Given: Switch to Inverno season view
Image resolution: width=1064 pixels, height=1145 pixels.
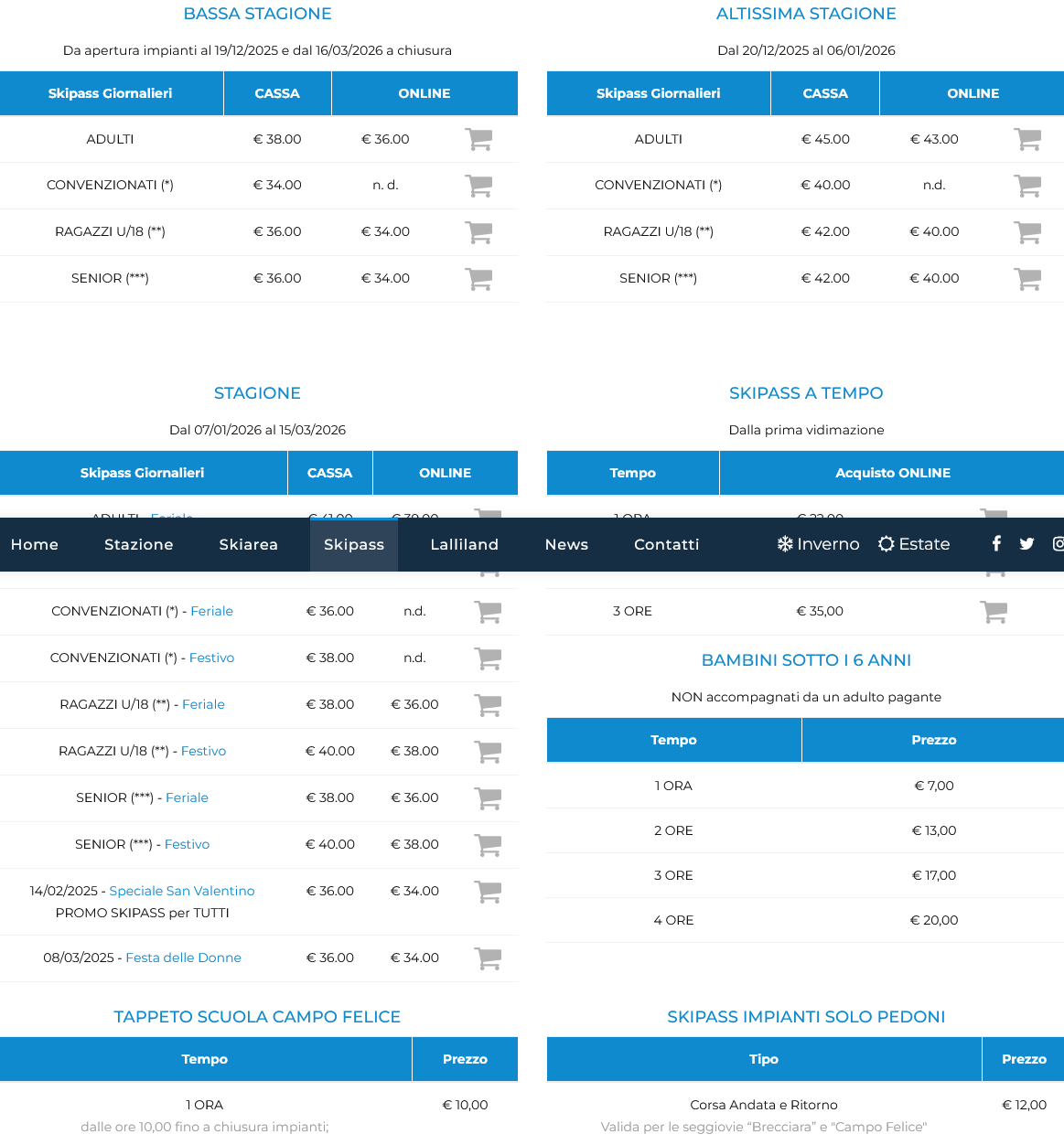Looking at the screenshot, I should point(818,544).
